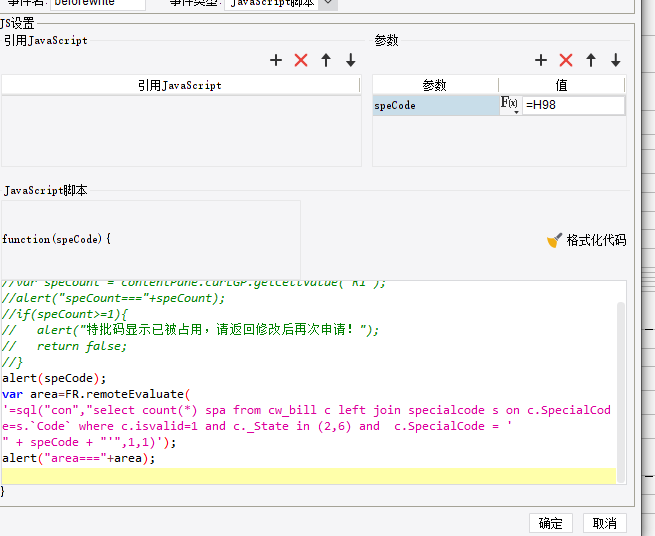Click the 引用JavaScript column header
This screenshot has height=536, width=655.
click(180, 85)
